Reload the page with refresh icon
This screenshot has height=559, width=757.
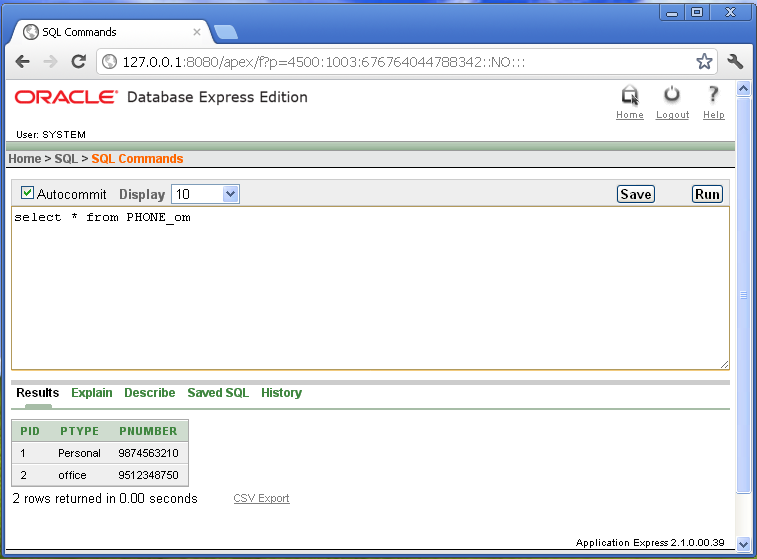click(x=79, y=62)
